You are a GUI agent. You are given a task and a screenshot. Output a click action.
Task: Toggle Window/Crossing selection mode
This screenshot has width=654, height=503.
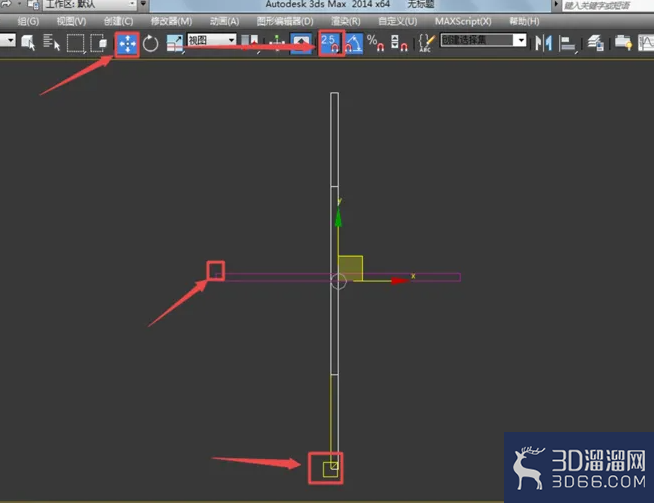[99, 43]
